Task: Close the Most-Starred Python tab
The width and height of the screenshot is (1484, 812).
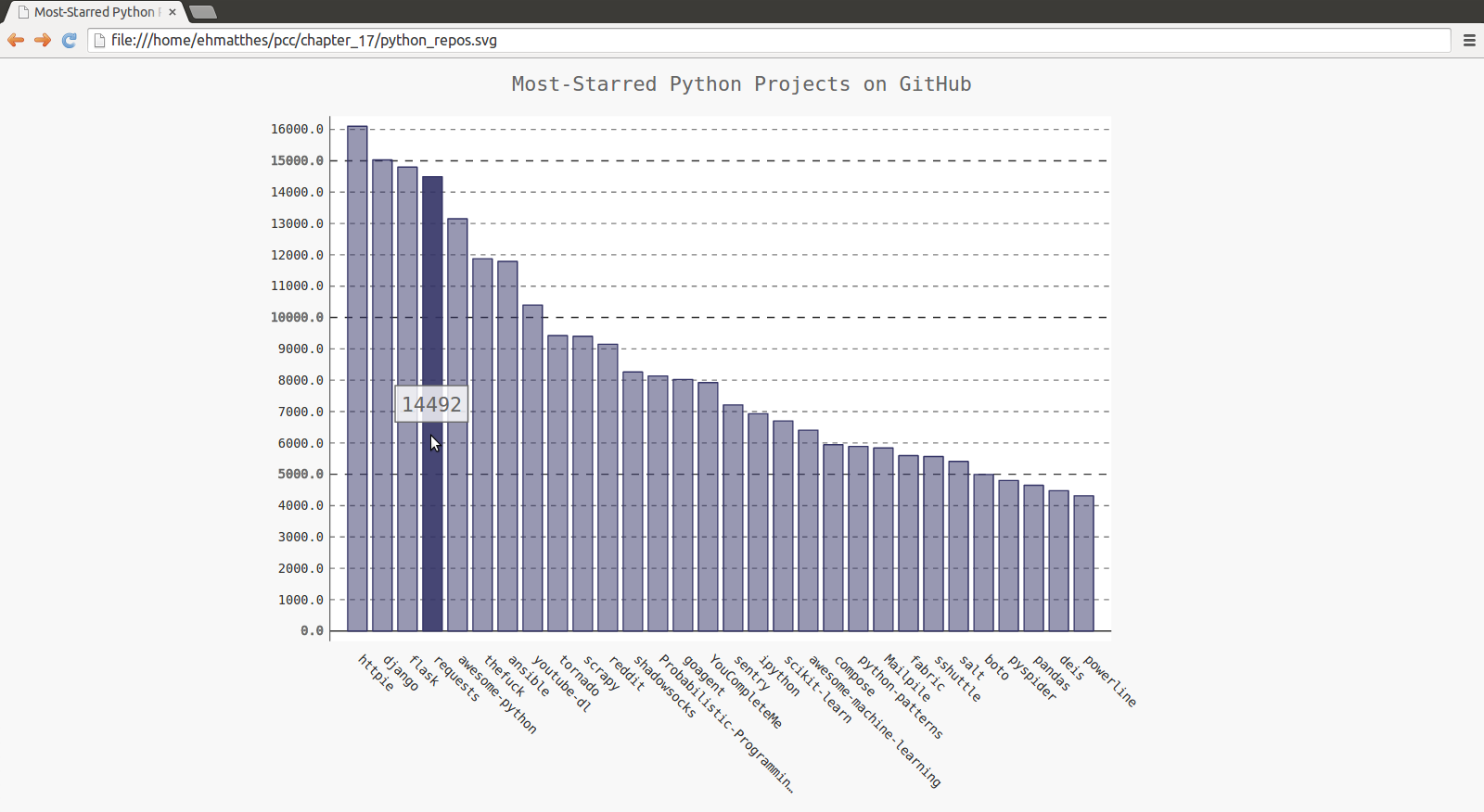Action: pos(173,12)
